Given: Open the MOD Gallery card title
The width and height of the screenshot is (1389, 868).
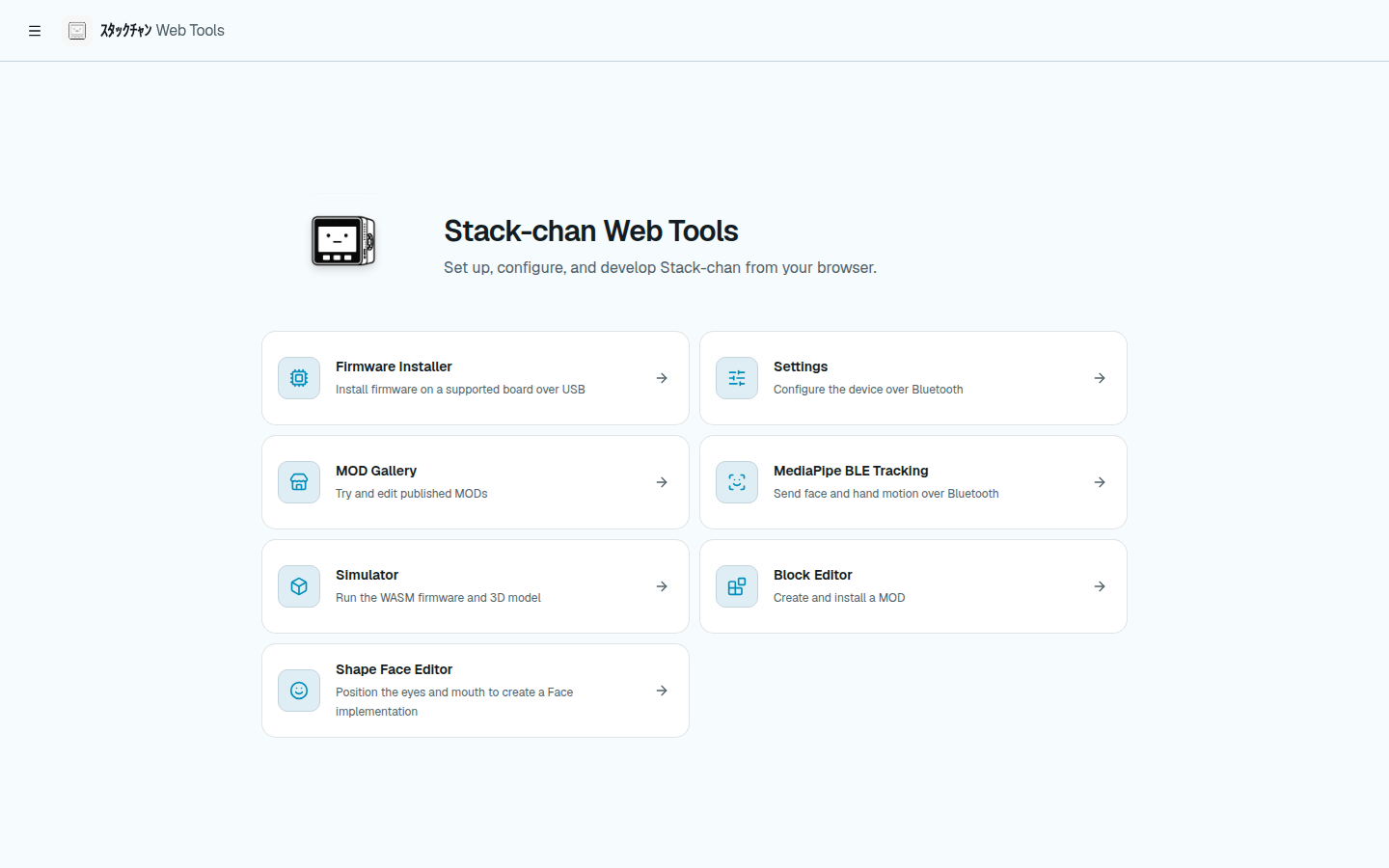Looking at the screenshot, I should click(376, 471).
